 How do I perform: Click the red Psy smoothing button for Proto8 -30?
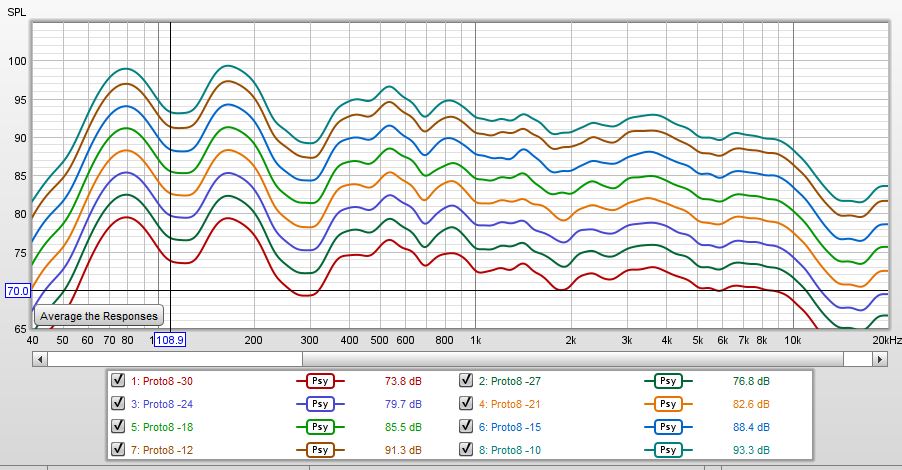click(x=320, y=381)
